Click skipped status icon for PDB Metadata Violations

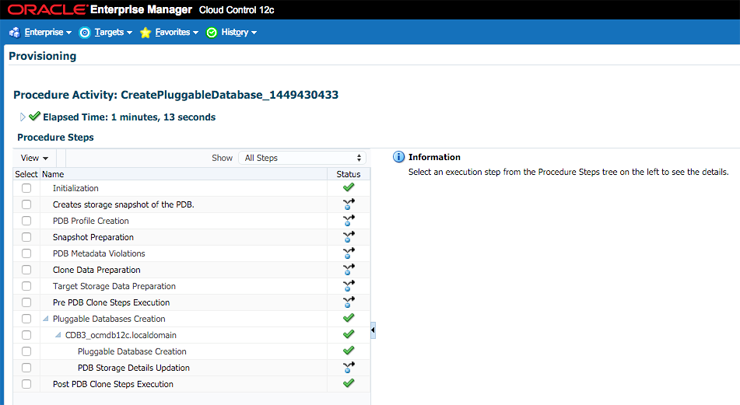[x=349, y=253]
